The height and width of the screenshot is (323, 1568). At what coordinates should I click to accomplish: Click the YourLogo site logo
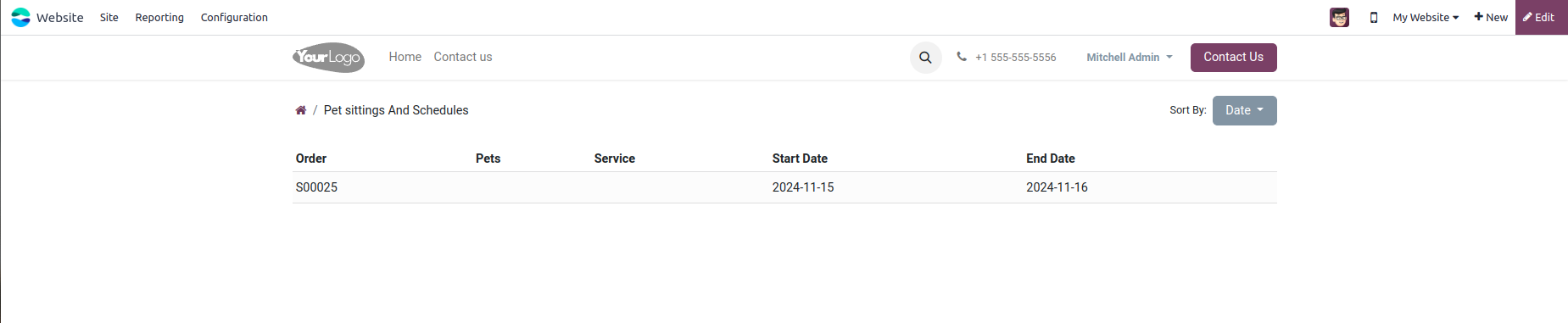pos(328,58)
